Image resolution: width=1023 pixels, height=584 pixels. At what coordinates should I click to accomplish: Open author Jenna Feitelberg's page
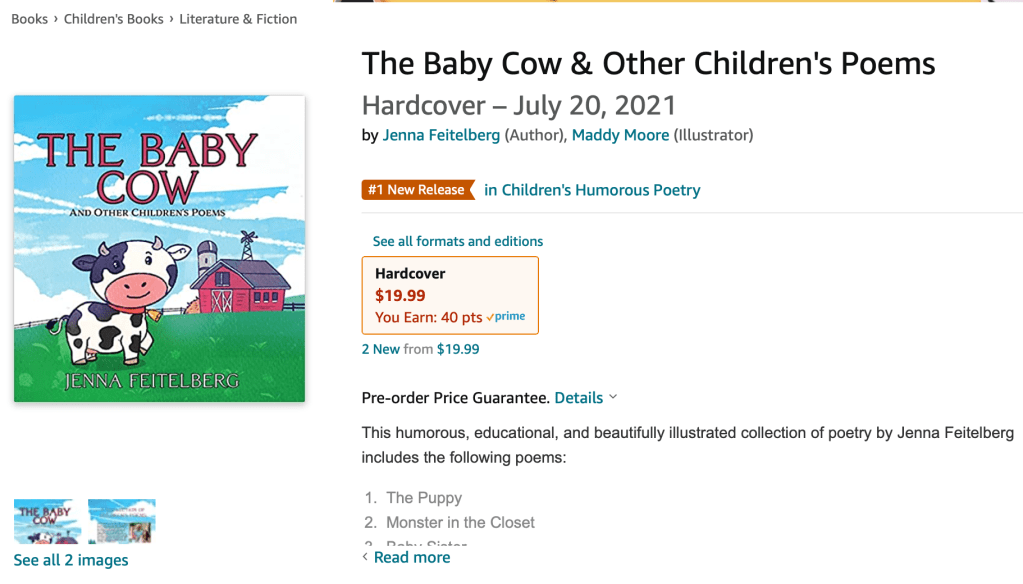pos(441,135)
